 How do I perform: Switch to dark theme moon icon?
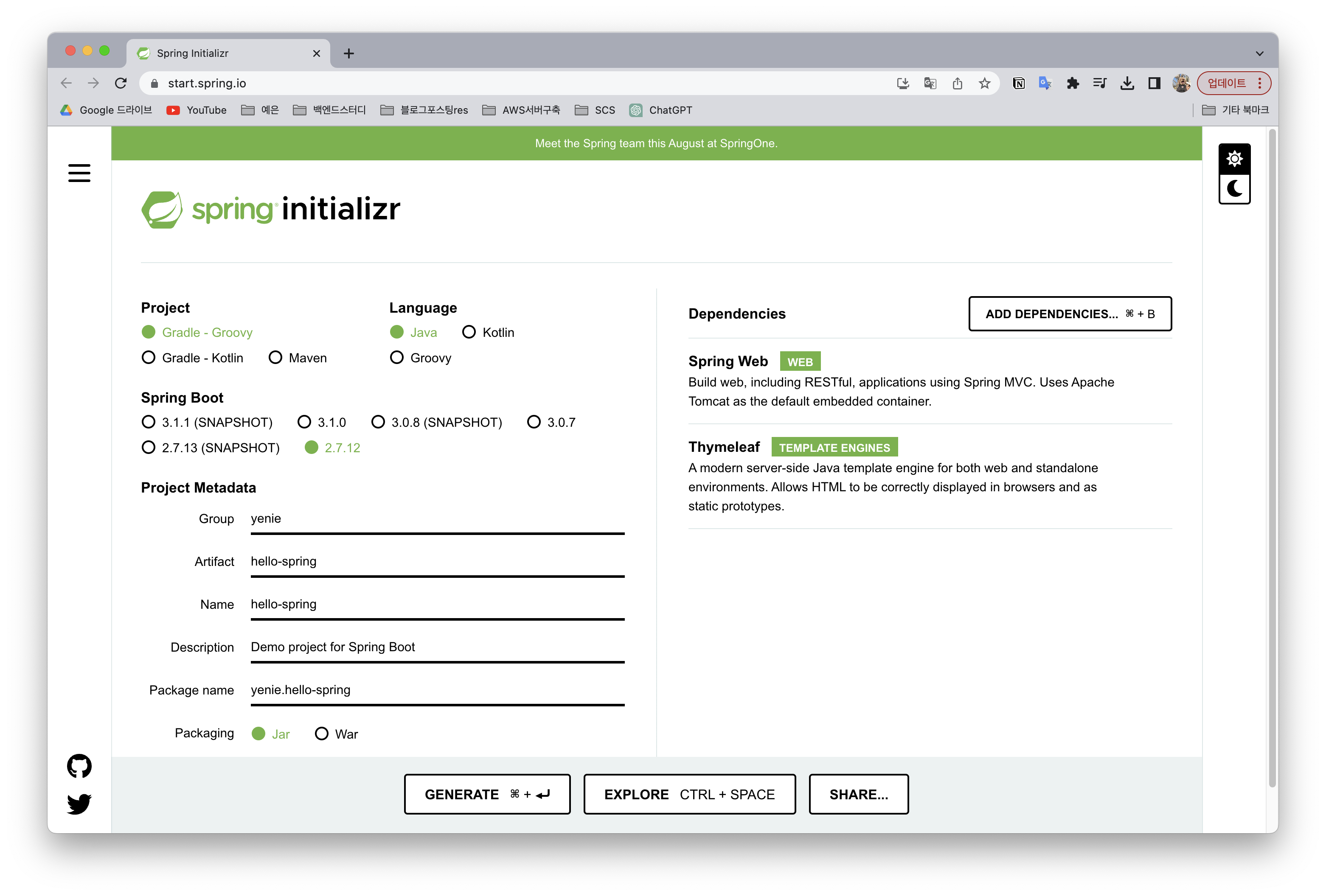[1234, 189]
